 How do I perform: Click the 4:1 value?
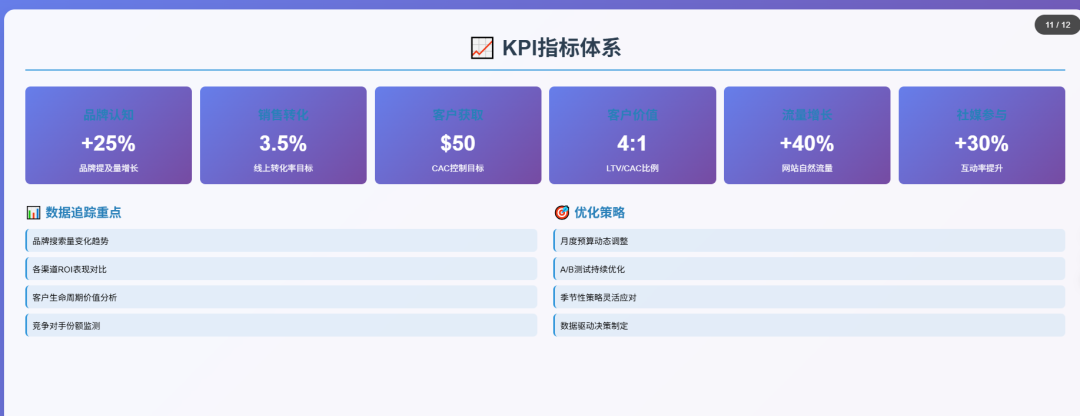(632, 143)
